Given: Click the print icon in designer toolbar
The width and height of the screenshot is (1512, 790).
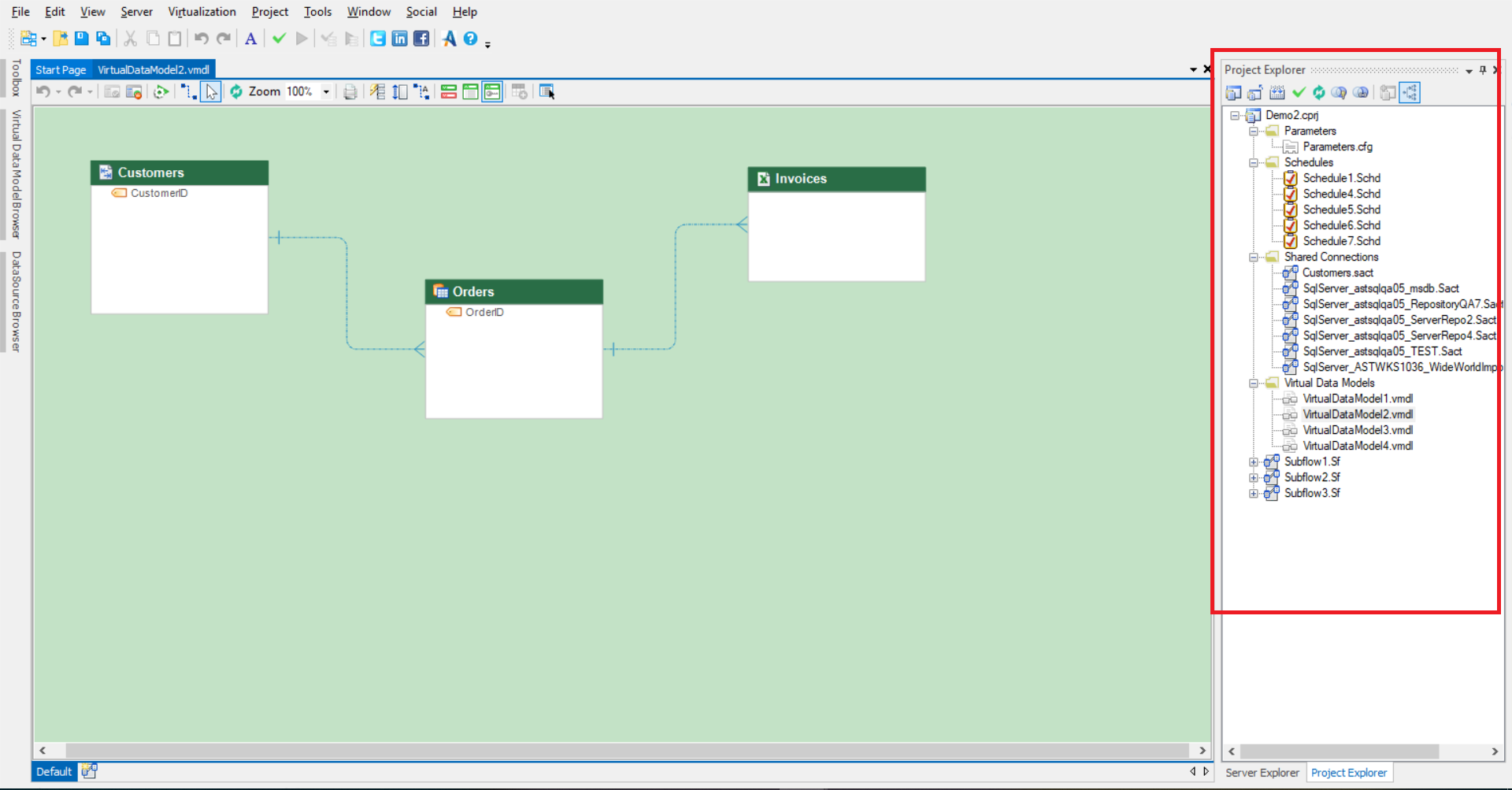Looking at the screenshot, I should (350, 92).
